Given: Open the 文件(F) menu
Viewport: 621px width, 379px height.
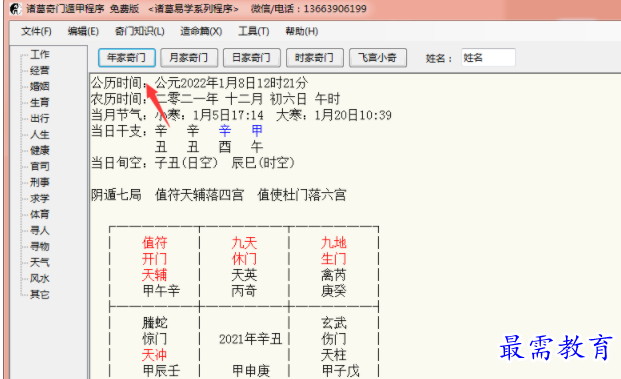Looking at the screenshot, I should (x=36, y=31).
